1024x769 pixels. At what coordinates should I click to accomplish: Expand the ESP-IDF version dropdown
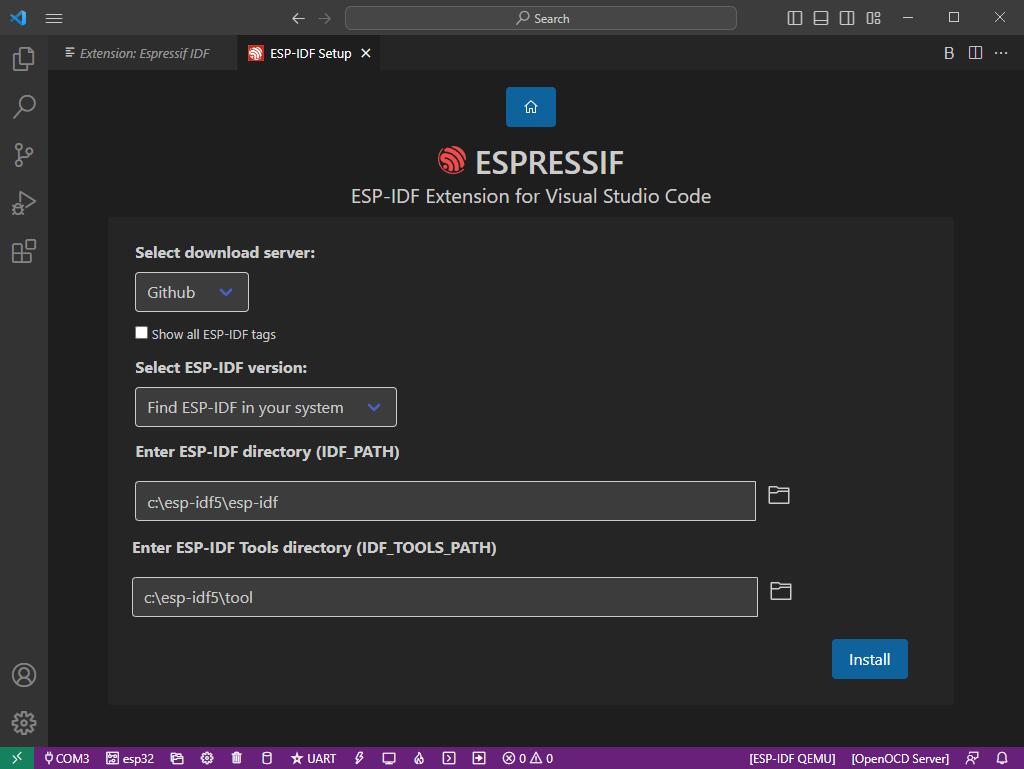tap(265, 407)
